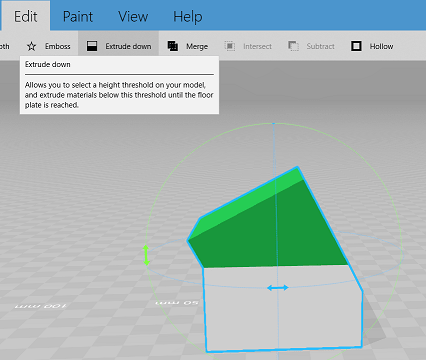Click the gray lower face of the model

coord(283,307)
